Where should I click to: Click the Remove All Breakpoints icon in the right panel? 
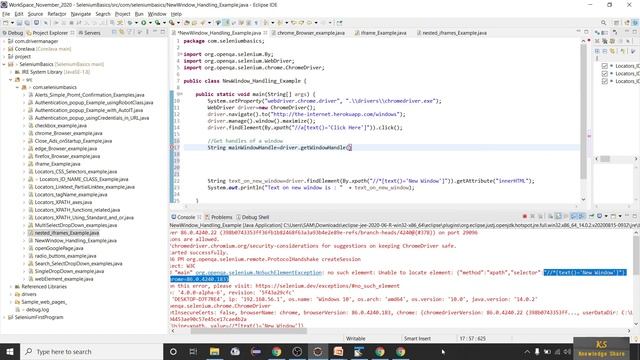point(605,40)
